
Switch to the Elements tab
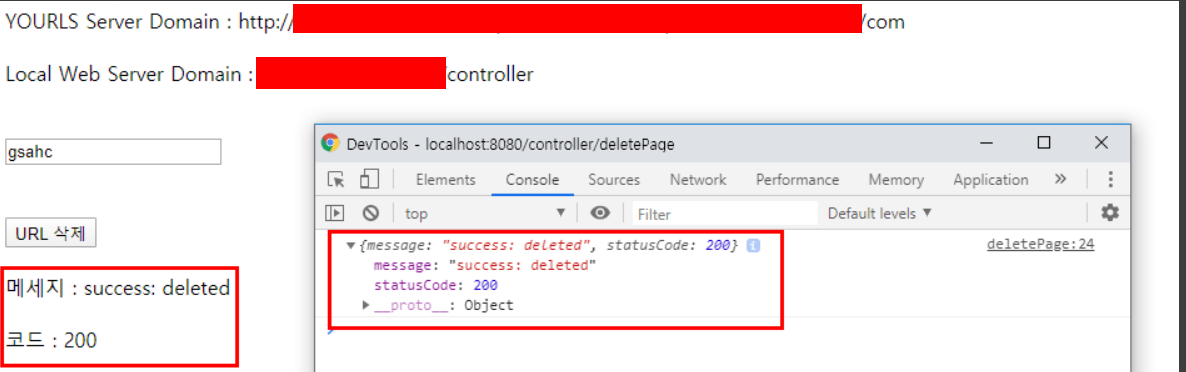(446, 180)
